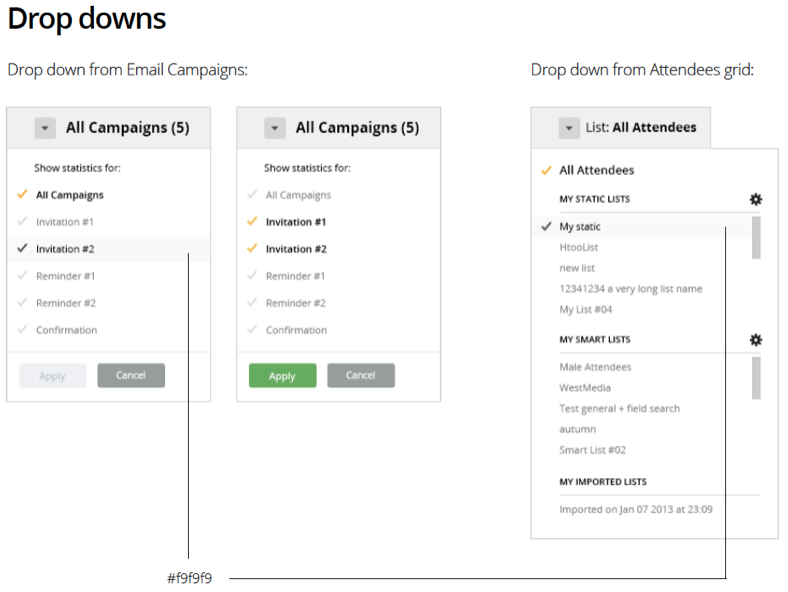Viewport: 788px width, 592px height.
Task: Toggle Invitation #2 checkmark in left campaigns panel
Action: [x=23, y=249]
